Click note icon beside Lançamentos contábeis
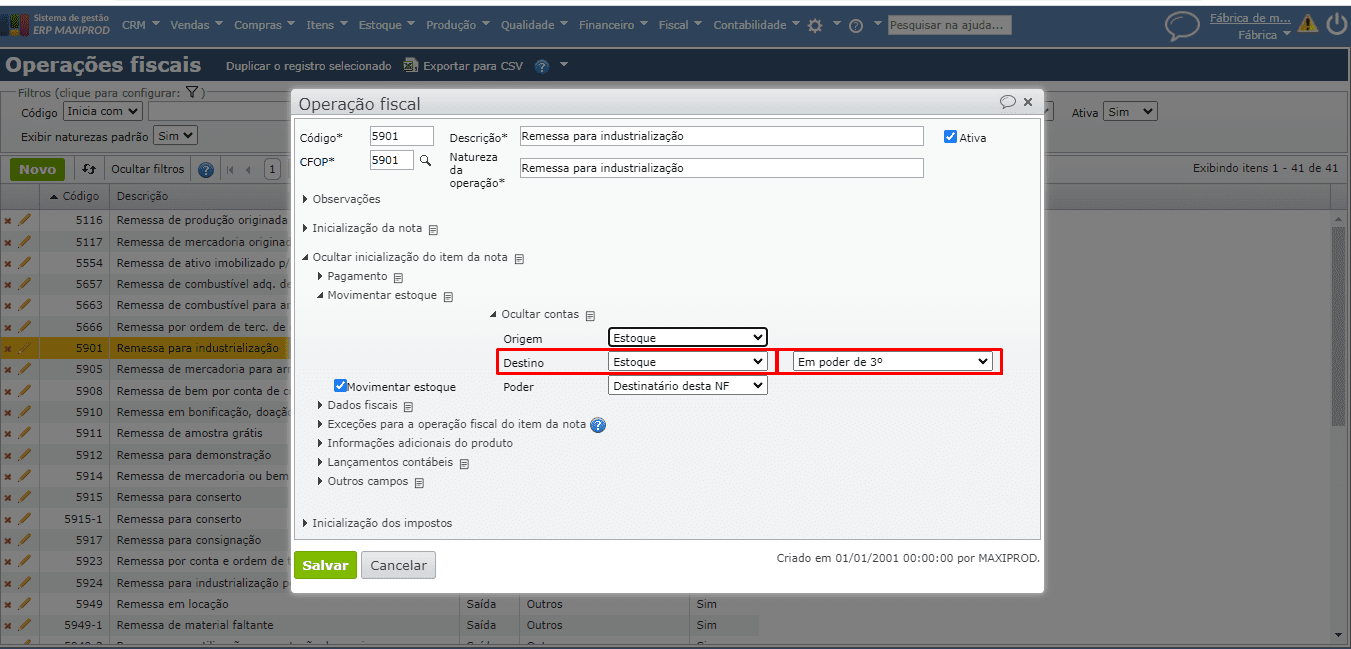Image resolution: width=1351 pixels, height=649 pixels. [x=464, y=464]
